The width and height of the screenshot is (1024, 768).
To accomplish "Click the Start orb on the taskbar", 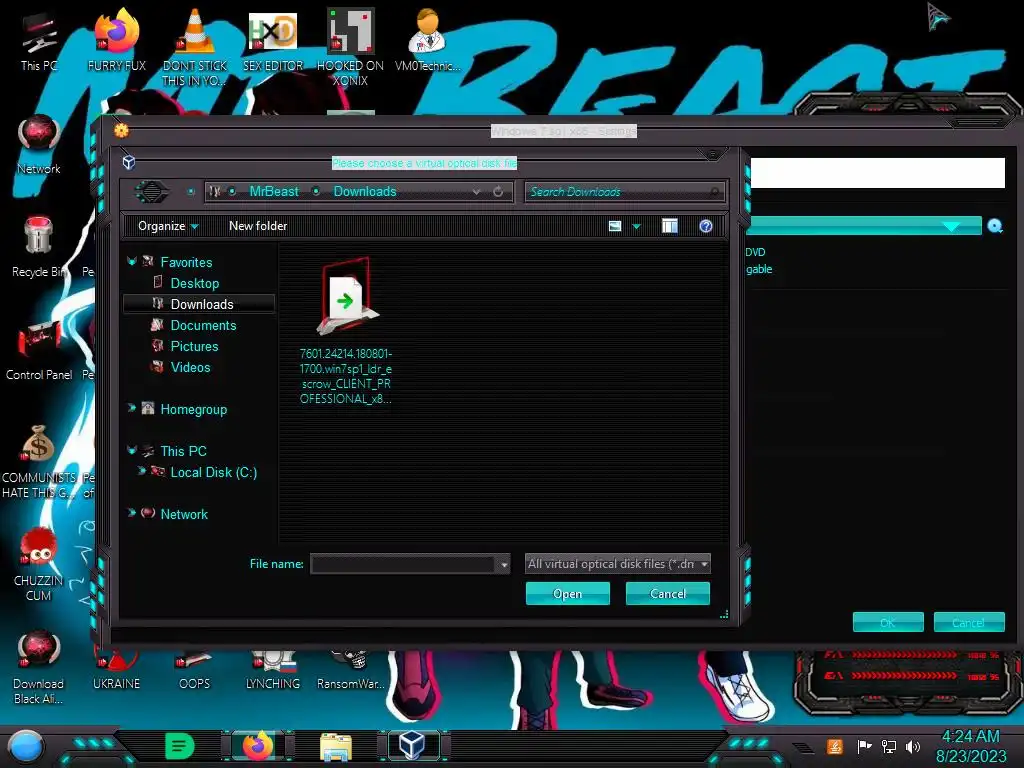I will click(x=26, y=747).
